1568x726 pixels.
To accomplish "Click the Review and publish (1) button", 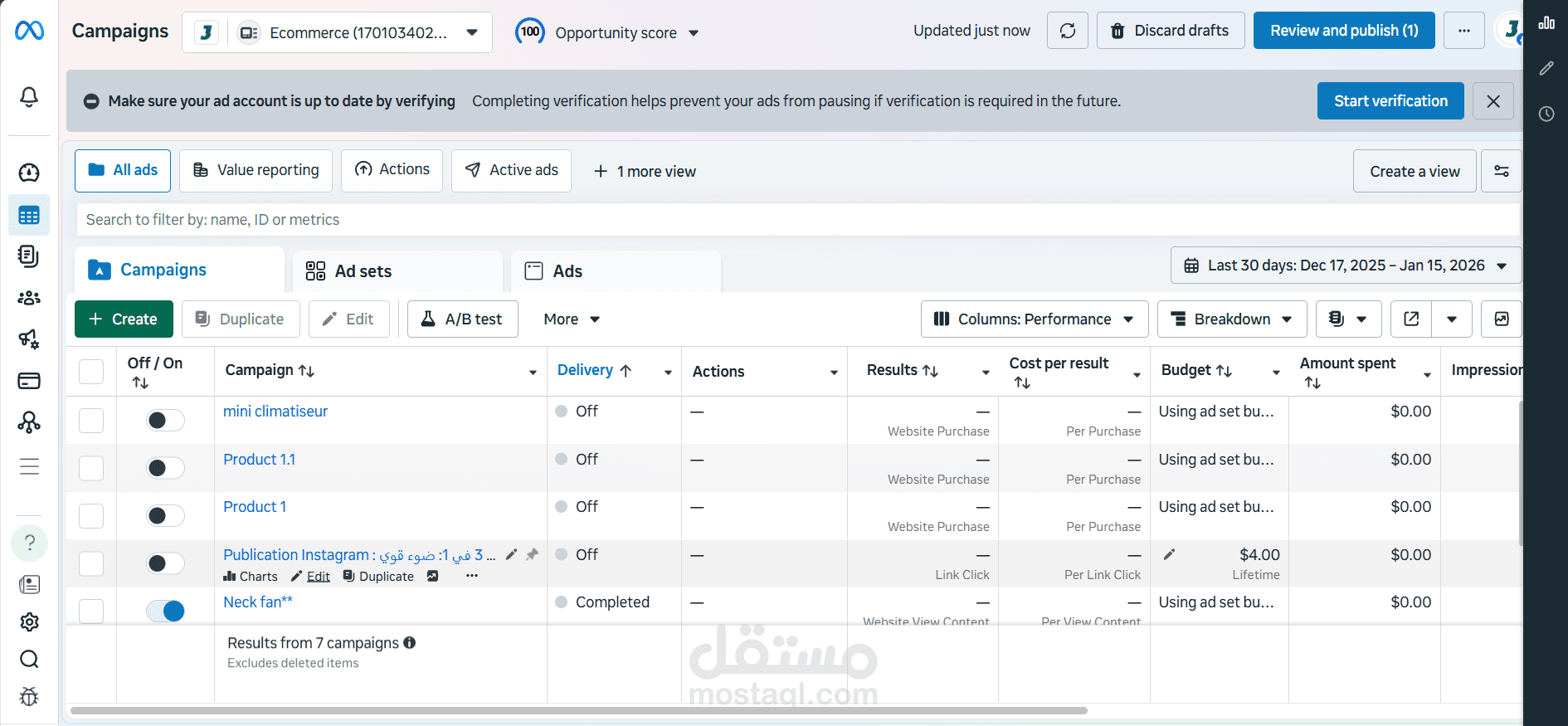I will [1344, 31].
